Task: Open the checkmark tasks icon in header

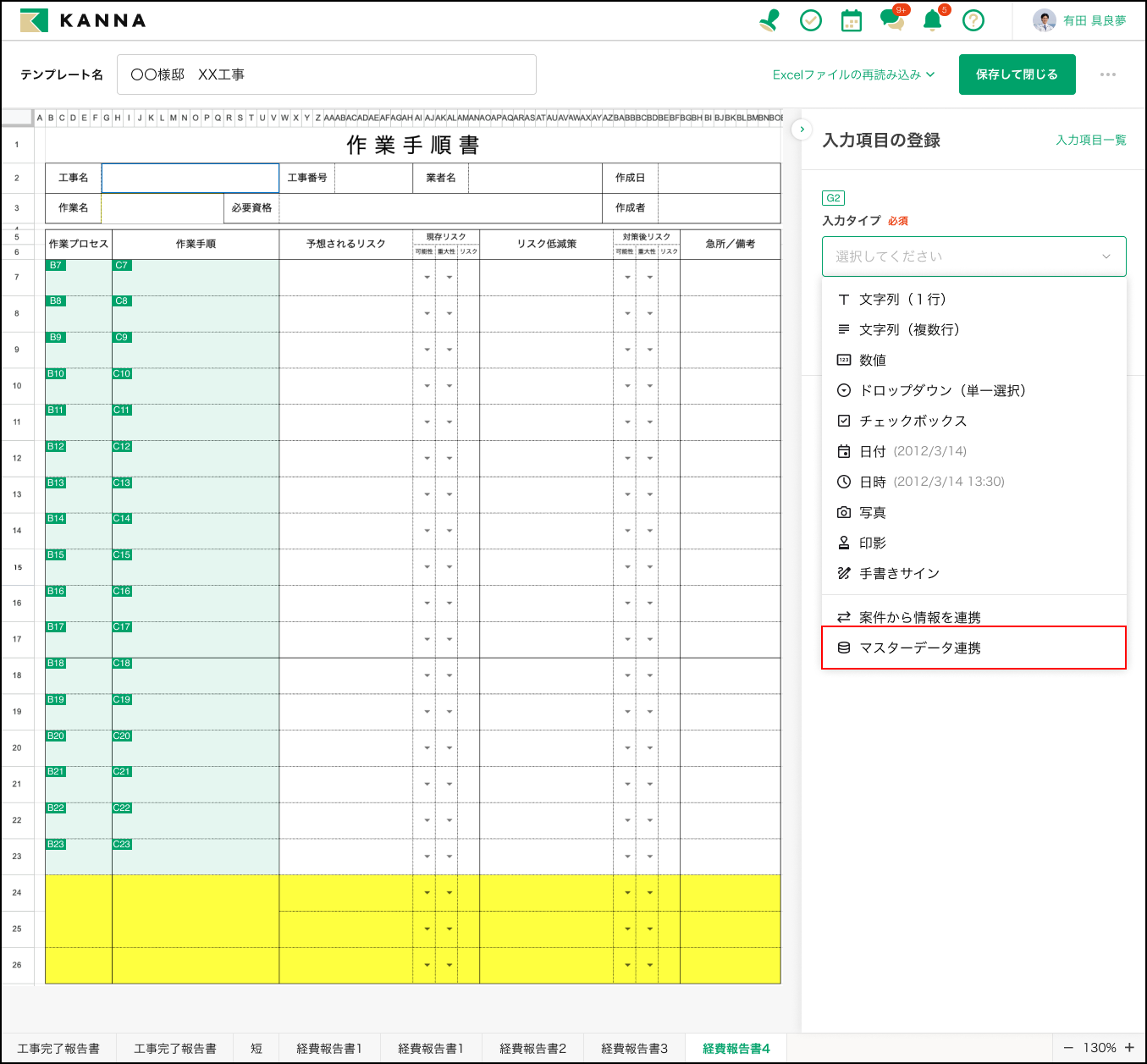Action: (811, 20)
